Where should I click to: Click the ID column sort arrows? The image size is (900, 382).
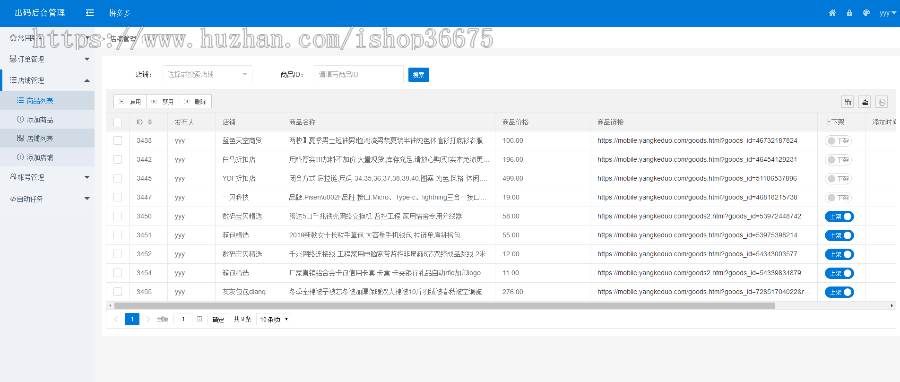click(x=150, y=122)
